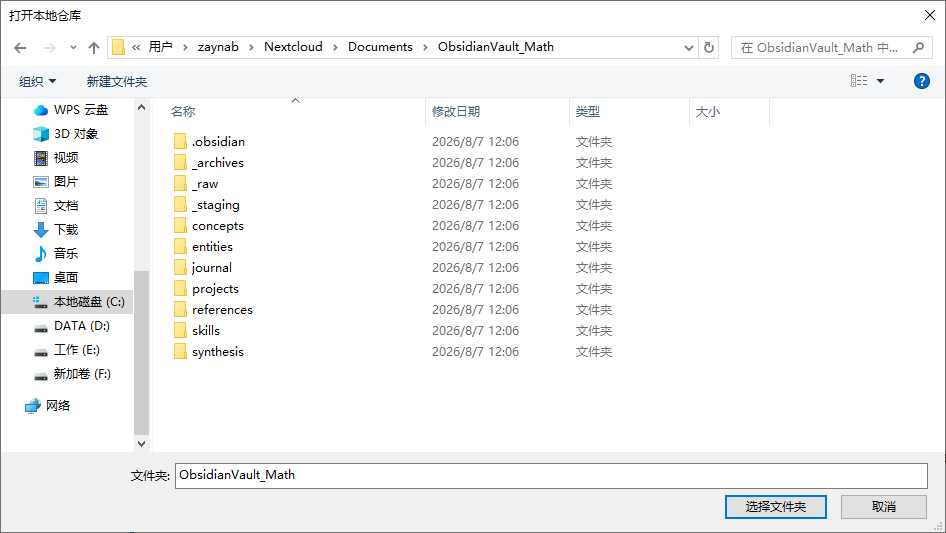
Task: Click the 选择文件夹 button
Action: tap(776, 507)
